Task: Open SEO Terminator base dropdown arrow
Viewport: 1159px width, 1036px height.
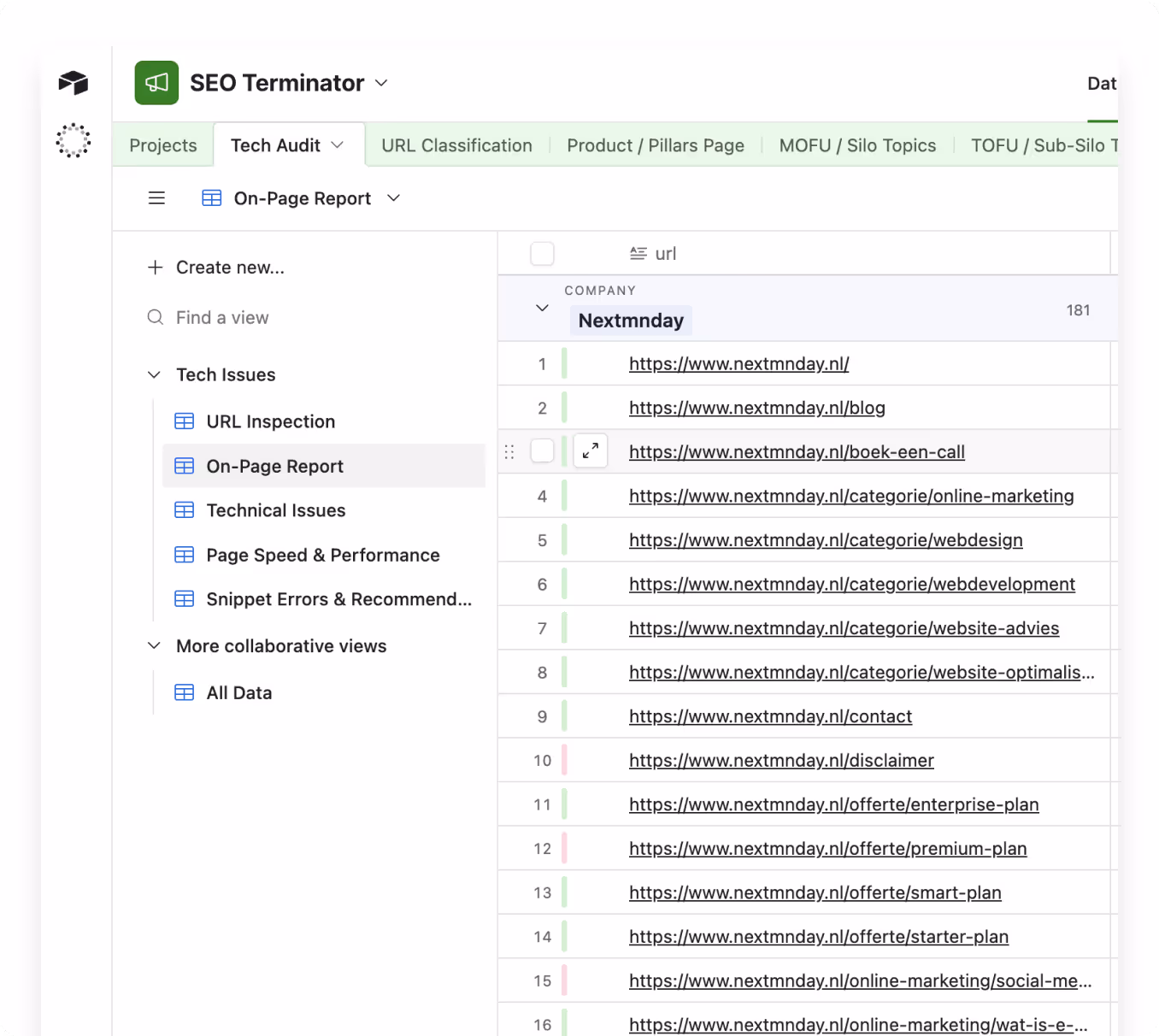Action: [x=382, y=83]
